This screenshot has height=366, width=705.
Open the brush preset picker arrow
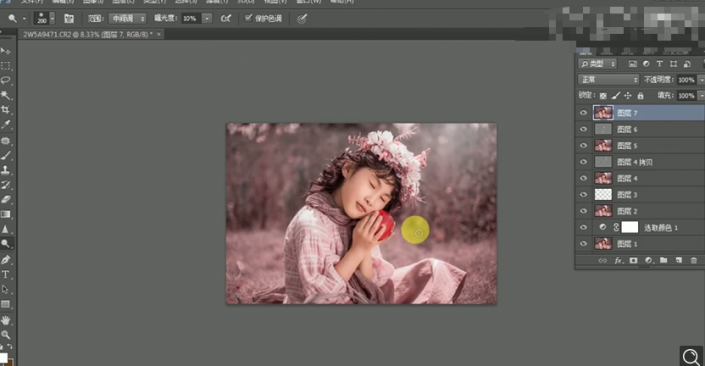click(52, 18)
